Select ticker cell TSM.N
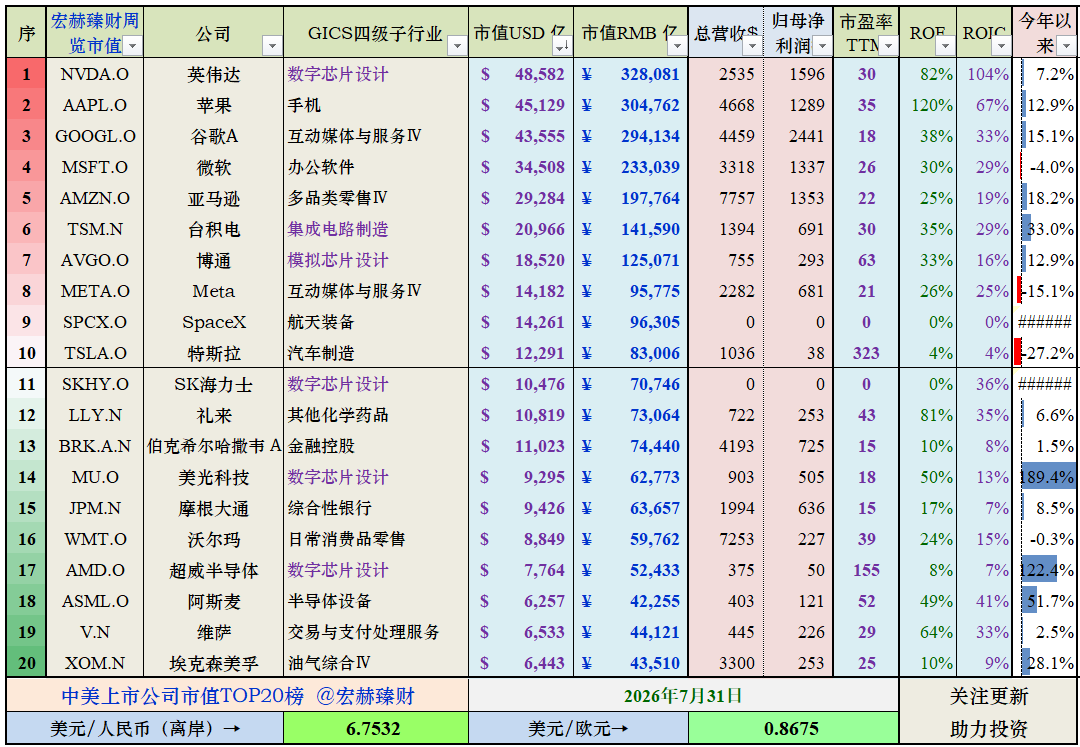 click(x=95, y=229)
